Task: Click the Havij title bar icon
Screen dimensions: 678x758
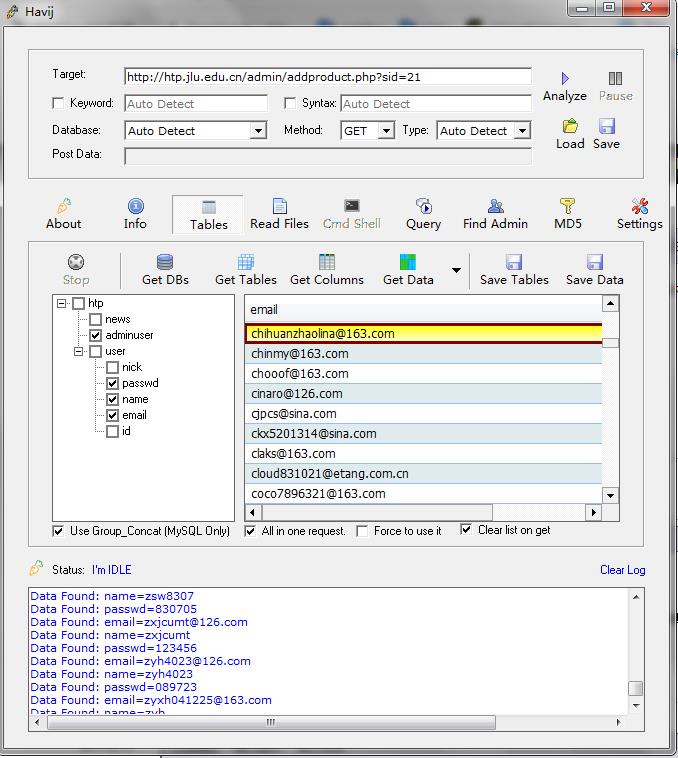Action: 13,11
